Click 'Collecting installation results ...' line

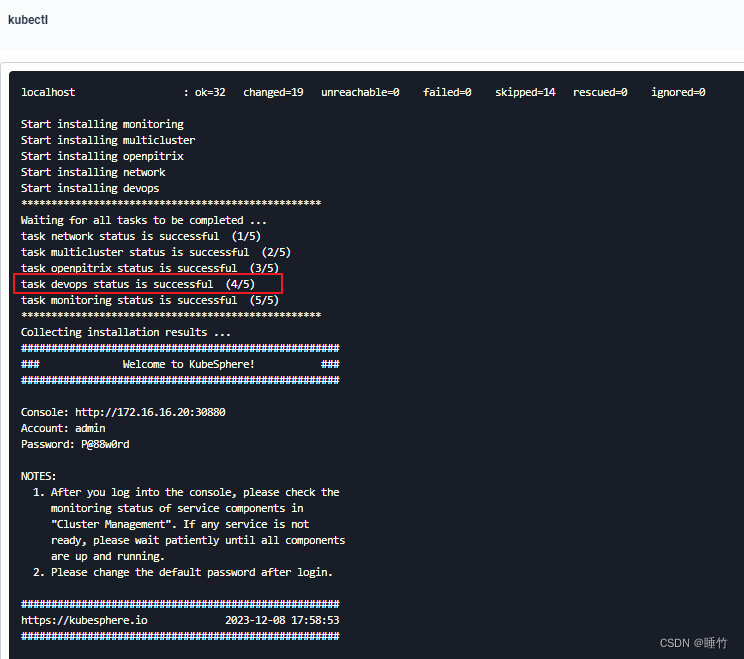(x=126, y=332)
